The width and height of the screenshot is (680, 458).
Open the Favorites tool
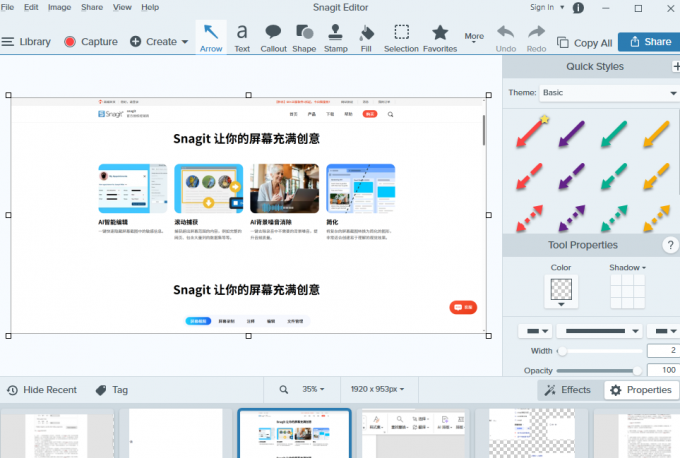click(x=440, y=38)
